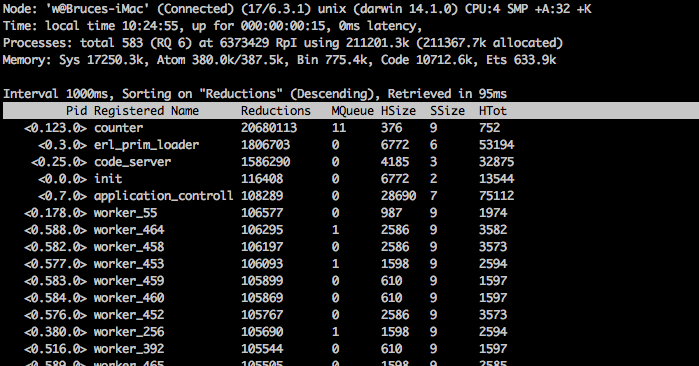
Task: Click the Registered Name column header
Action: (146, 111)
